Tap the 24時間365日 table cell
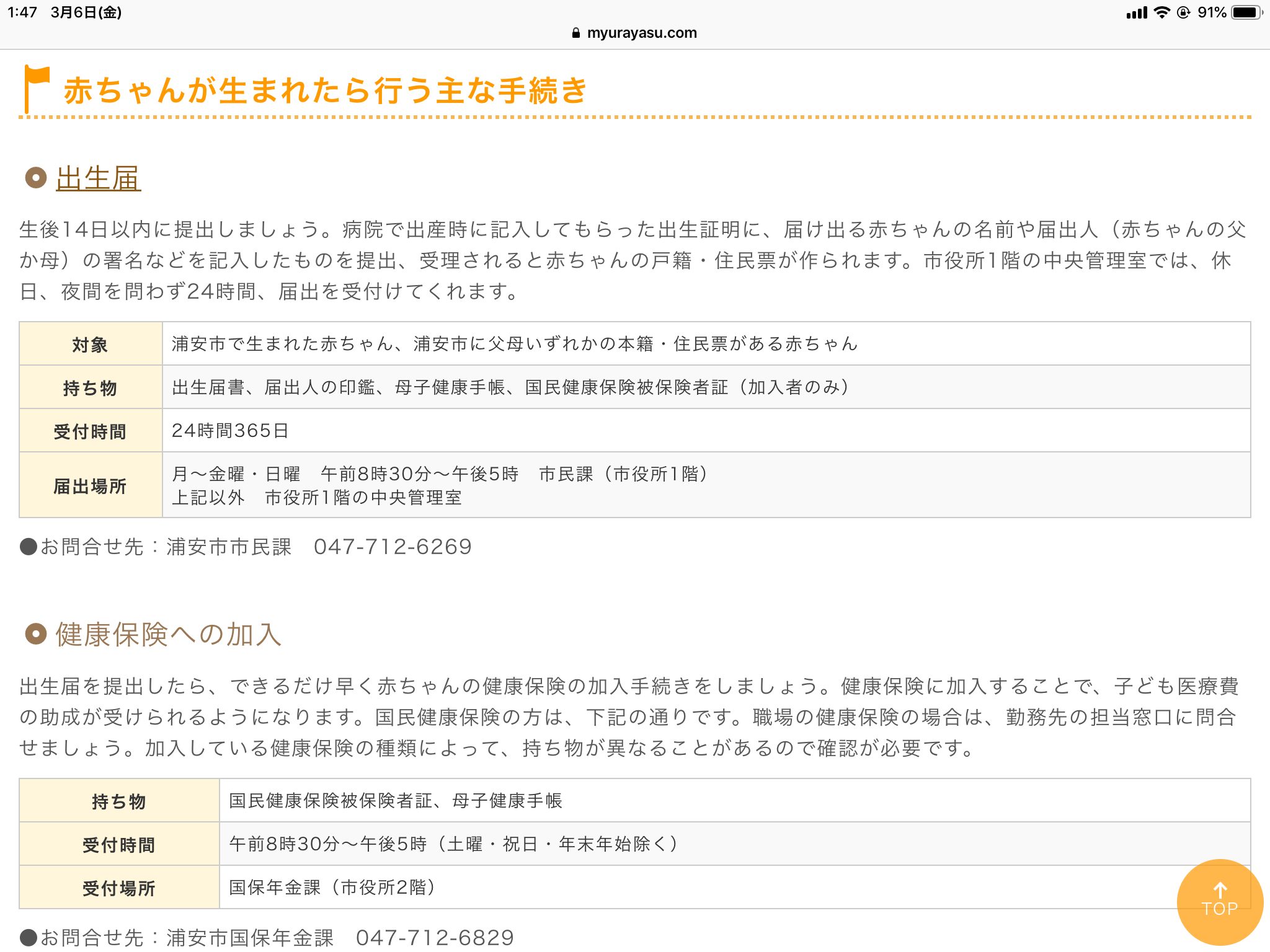 tap(230, 431)
